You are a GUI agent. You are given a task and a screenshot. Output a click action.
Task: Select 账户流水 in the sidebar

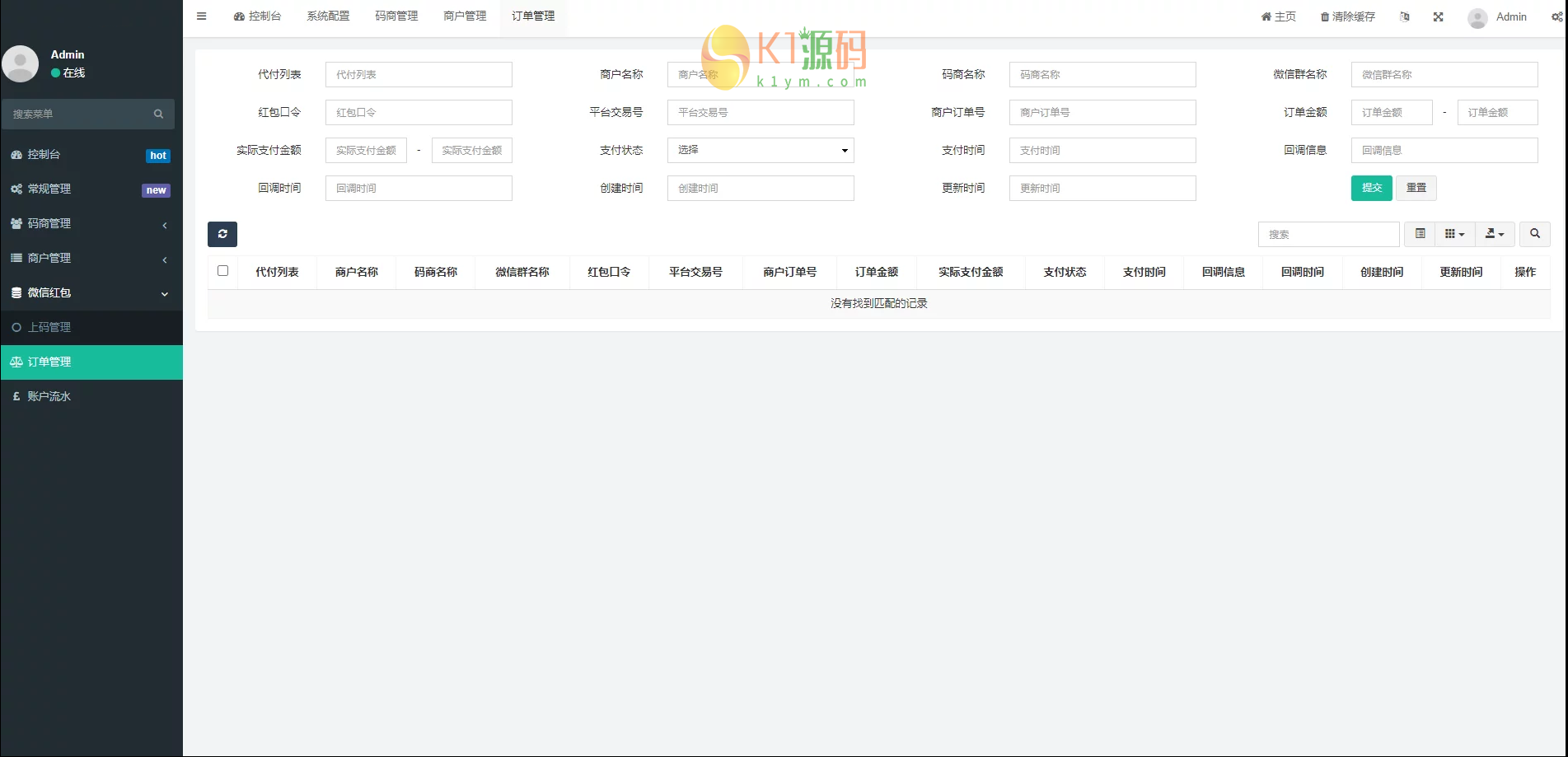pyautogui.click(x=91, y=396)
